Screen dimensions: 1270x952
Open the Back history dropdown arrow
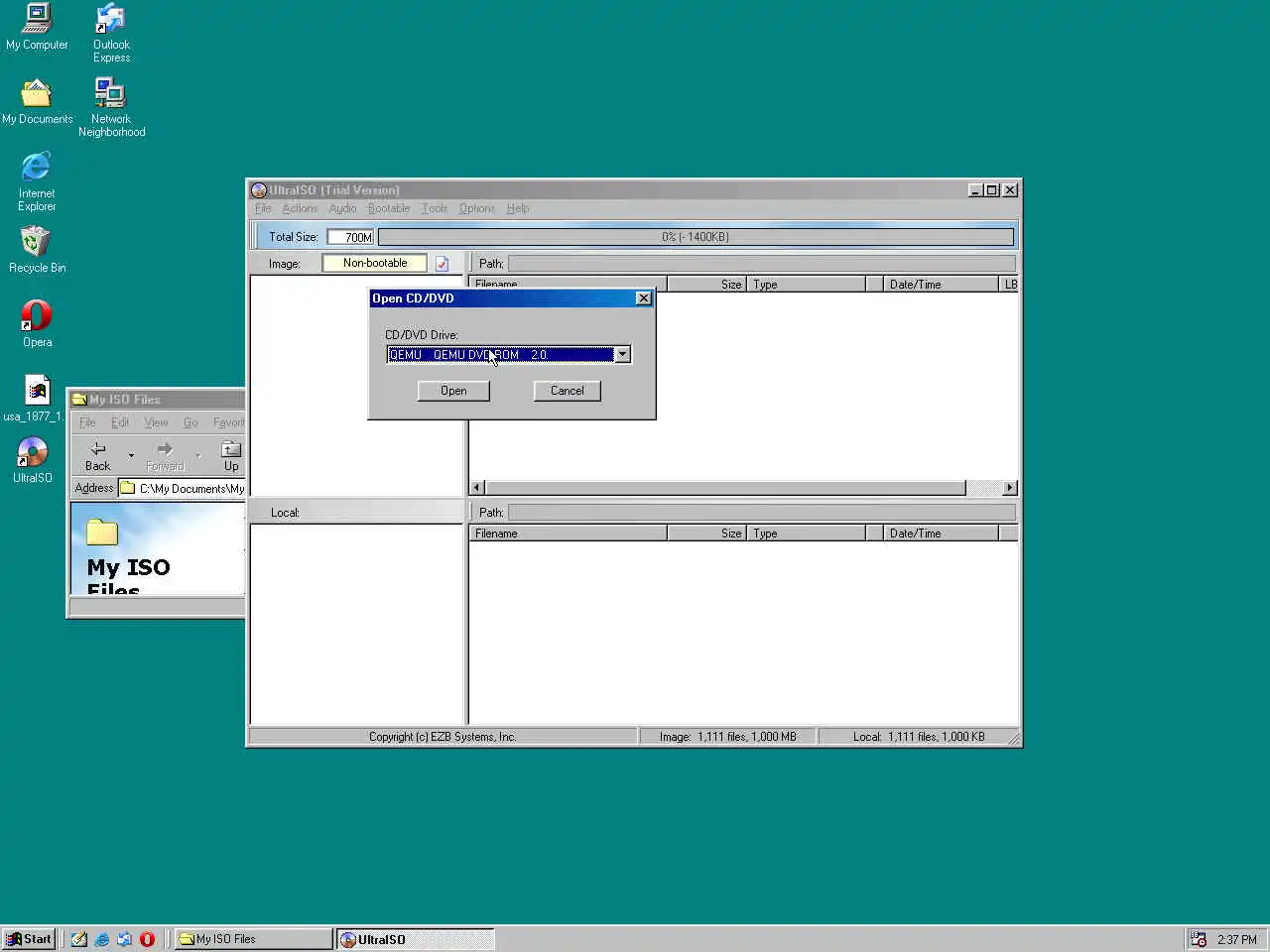131,456
